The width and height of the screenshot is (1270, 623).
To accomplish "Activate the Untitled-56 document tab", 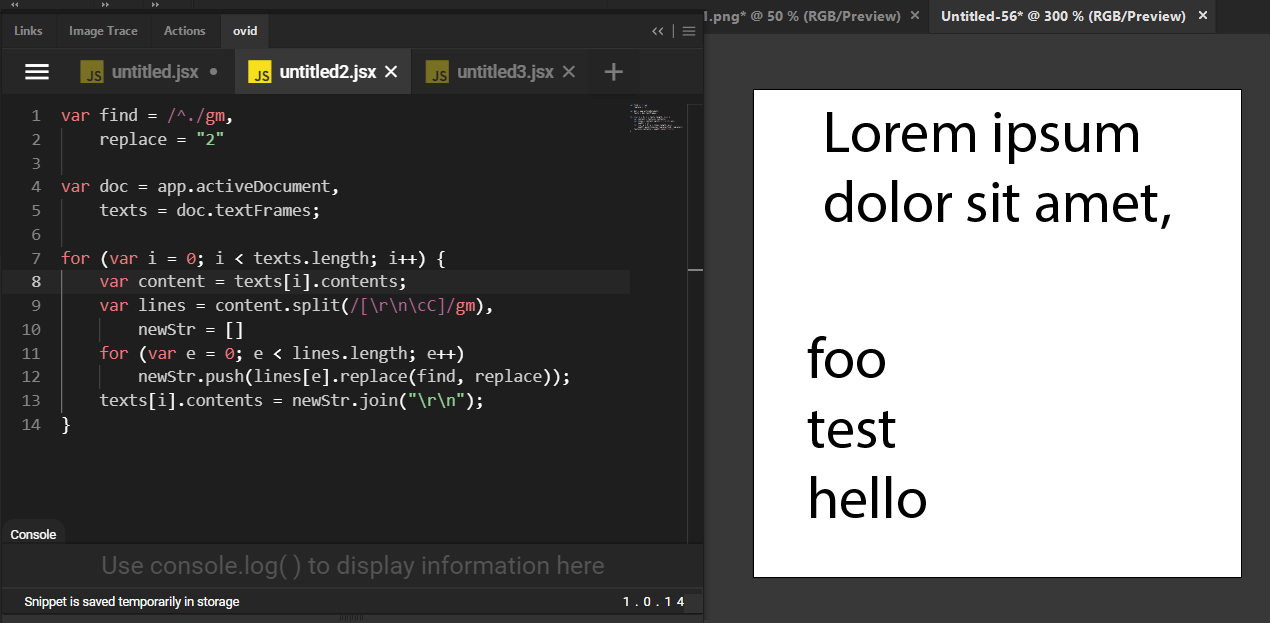I will pos(1063,16).
